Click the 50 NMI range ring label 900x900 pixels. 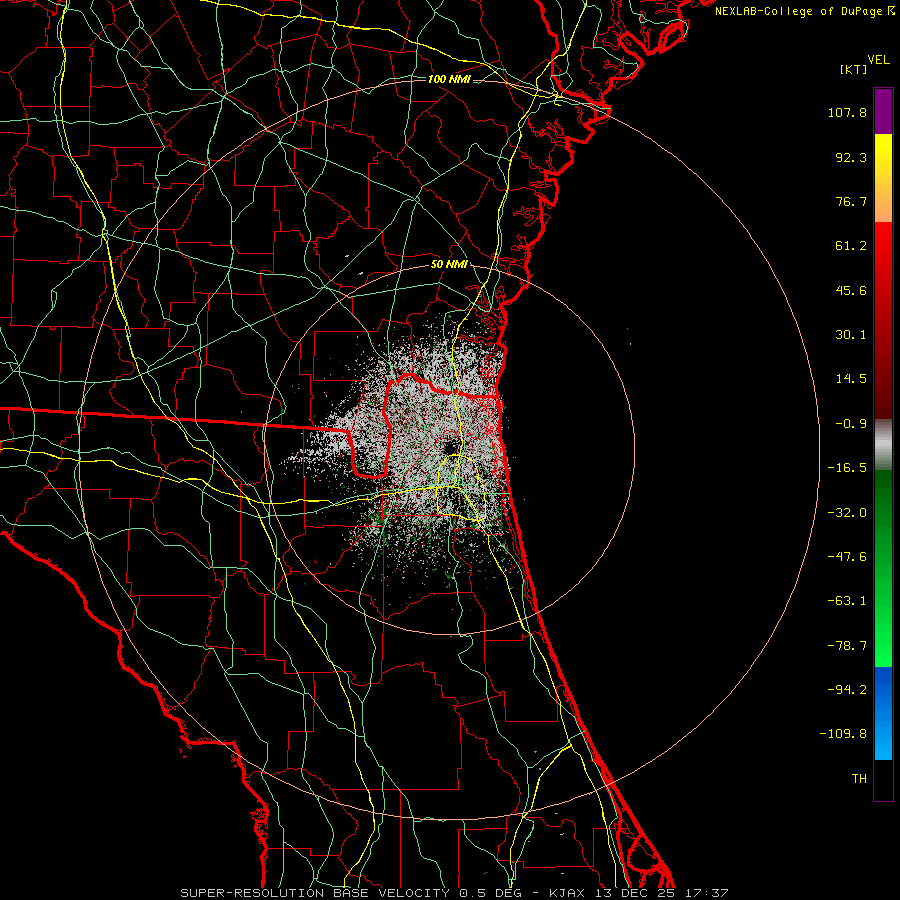[449, 265]
